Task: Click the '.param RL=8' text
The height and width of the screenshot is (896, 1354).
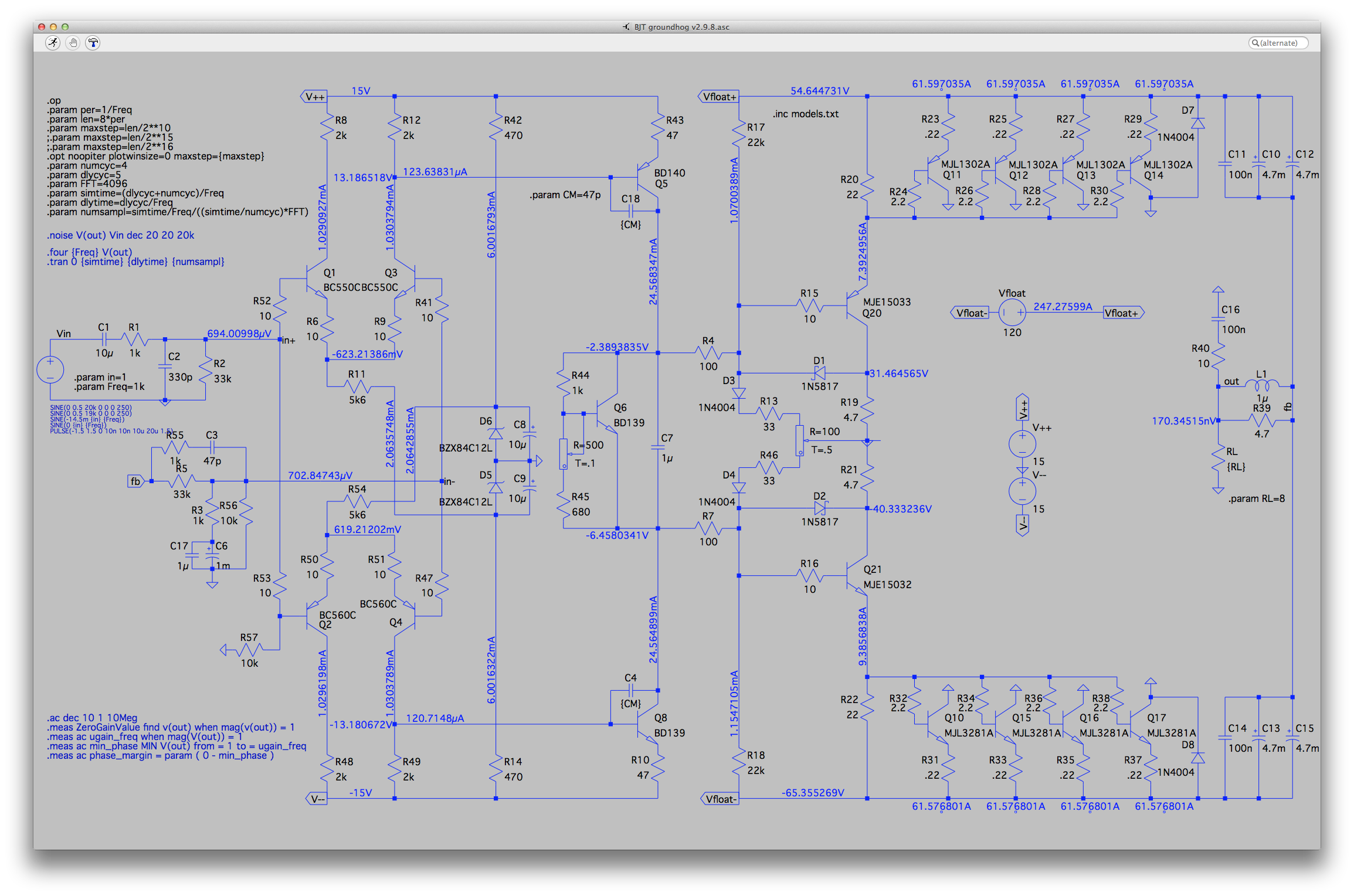Action: (x=1257, y=498)
